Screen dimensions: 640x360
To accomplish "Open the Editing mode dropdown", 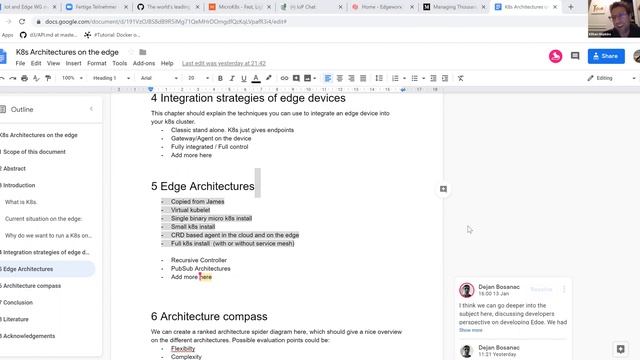I will (611, 78).
